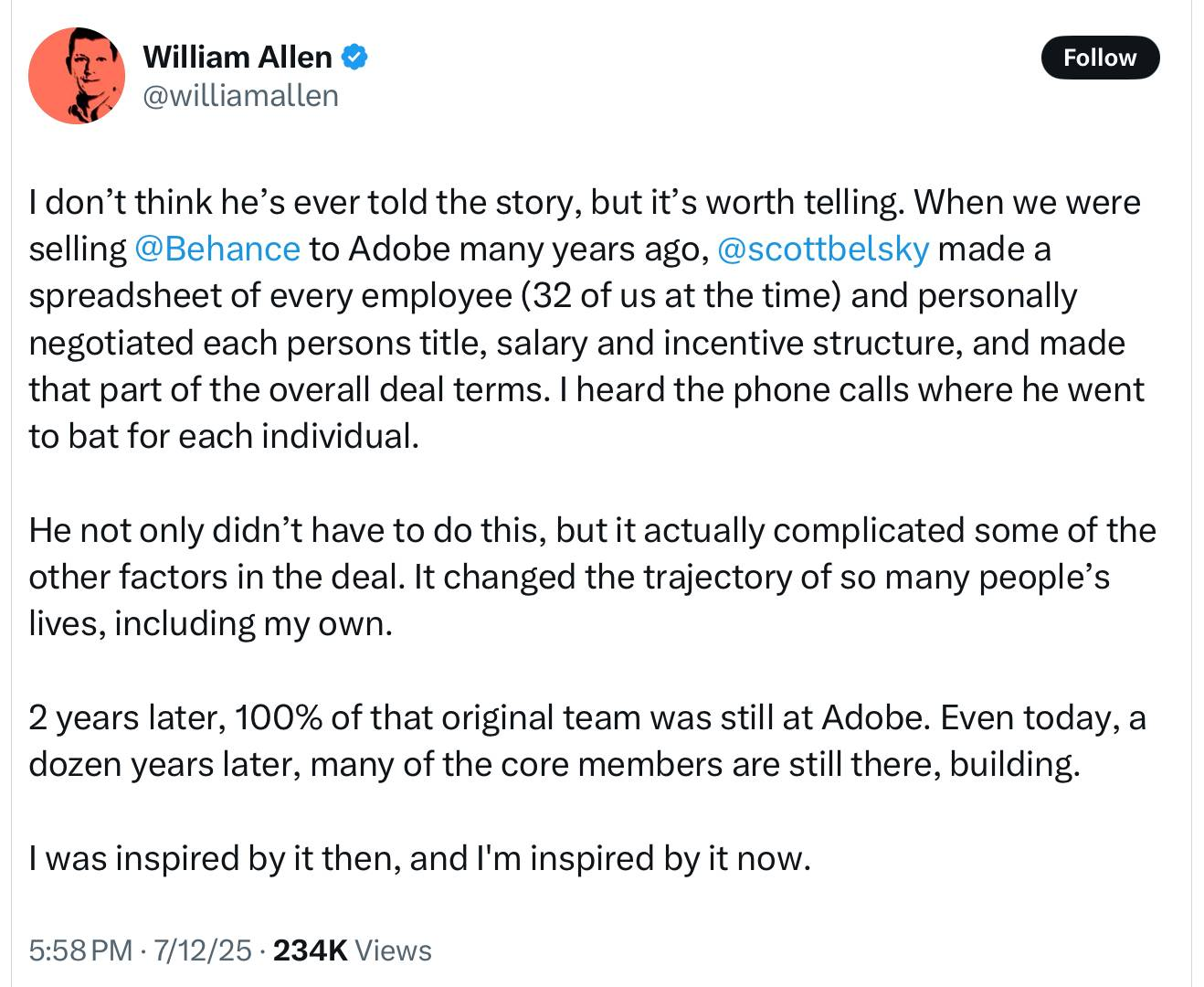
Task: Click William Allen's profile avatar
Action: (x=77, y=76)
